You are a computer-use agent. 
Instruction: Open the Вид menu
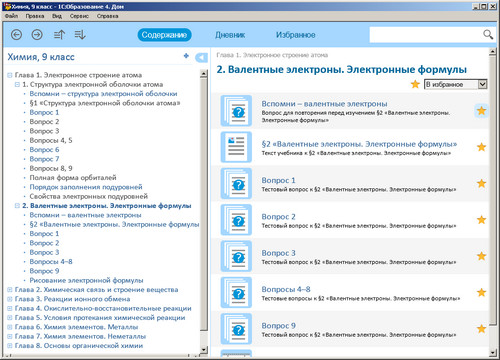pos(57,16)
